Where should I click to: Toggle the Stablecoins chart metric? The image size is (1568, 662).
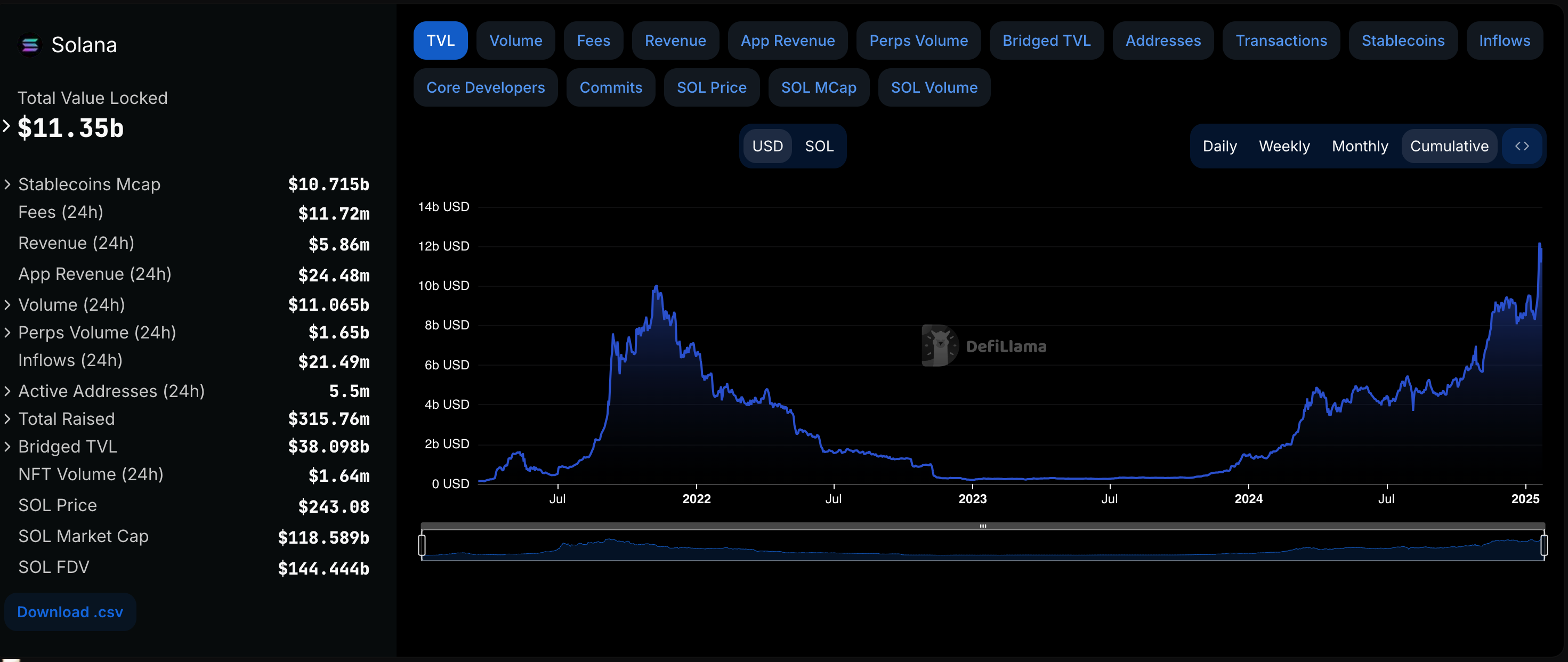(x=1402, y=41)
